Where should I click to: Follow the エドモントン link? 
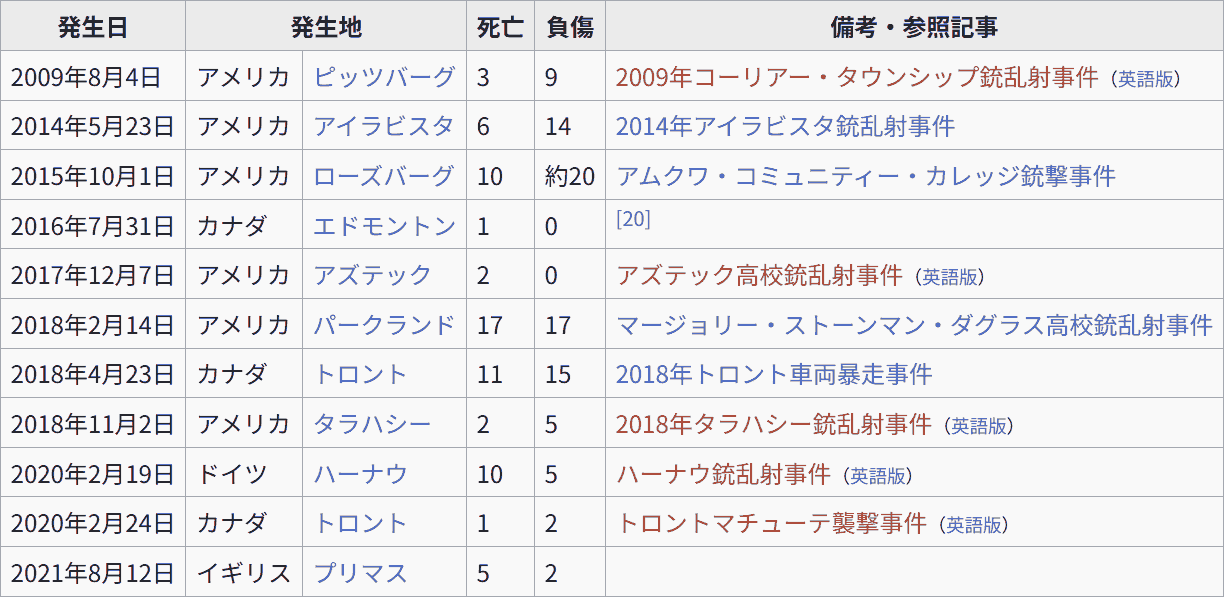pyautogui.click(x=384, y=226)
